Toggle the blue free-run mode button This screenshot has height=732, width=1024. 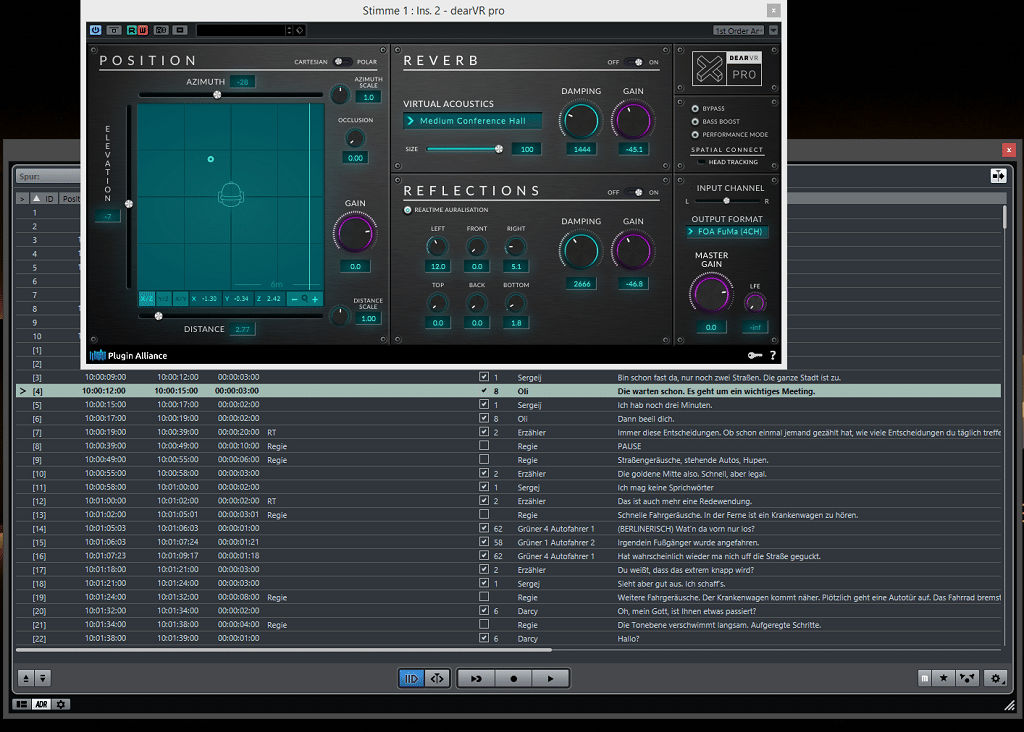click(411, 678)
